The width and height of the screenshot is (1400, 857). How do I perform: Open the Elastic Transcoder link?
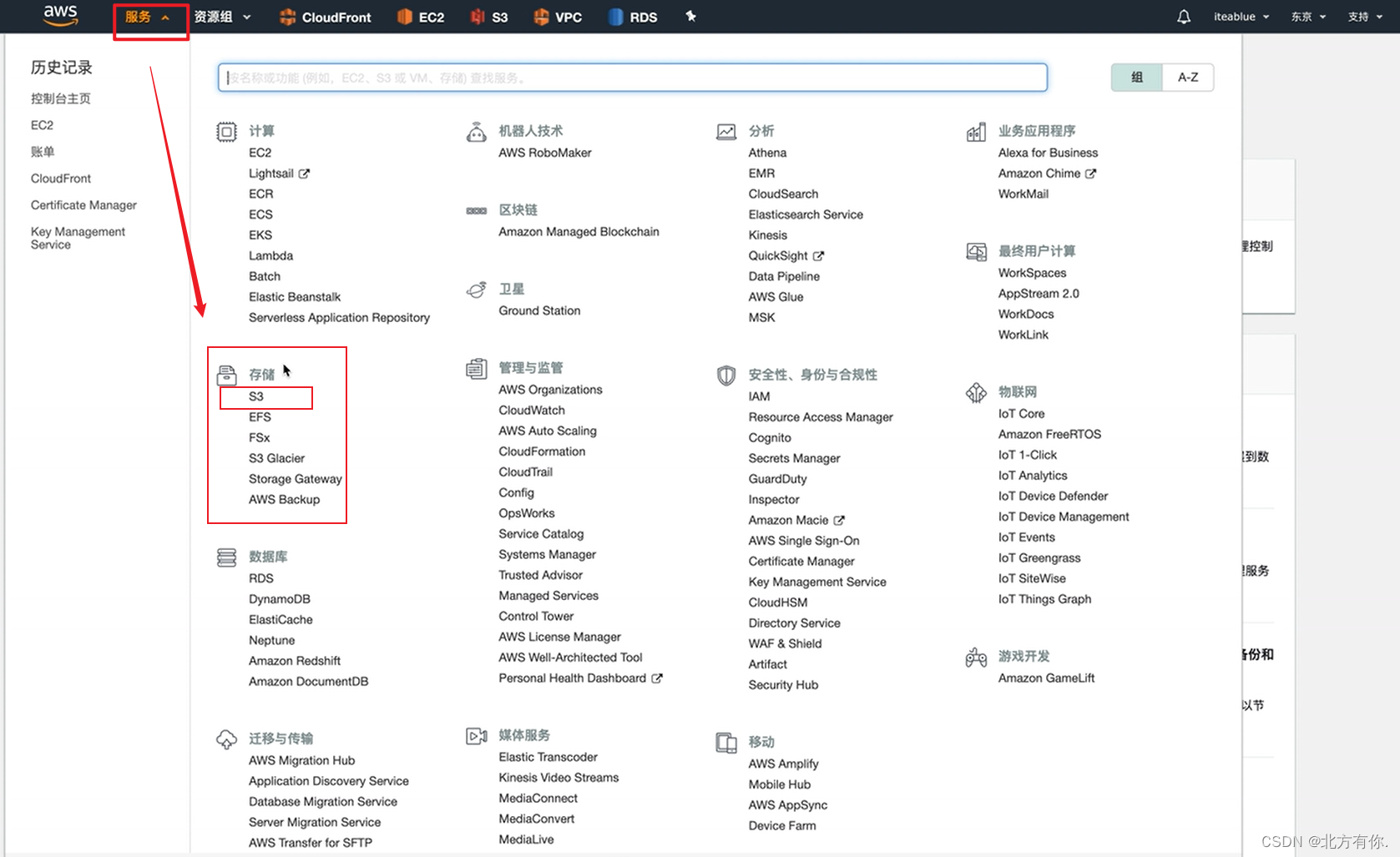pos(548,758)
